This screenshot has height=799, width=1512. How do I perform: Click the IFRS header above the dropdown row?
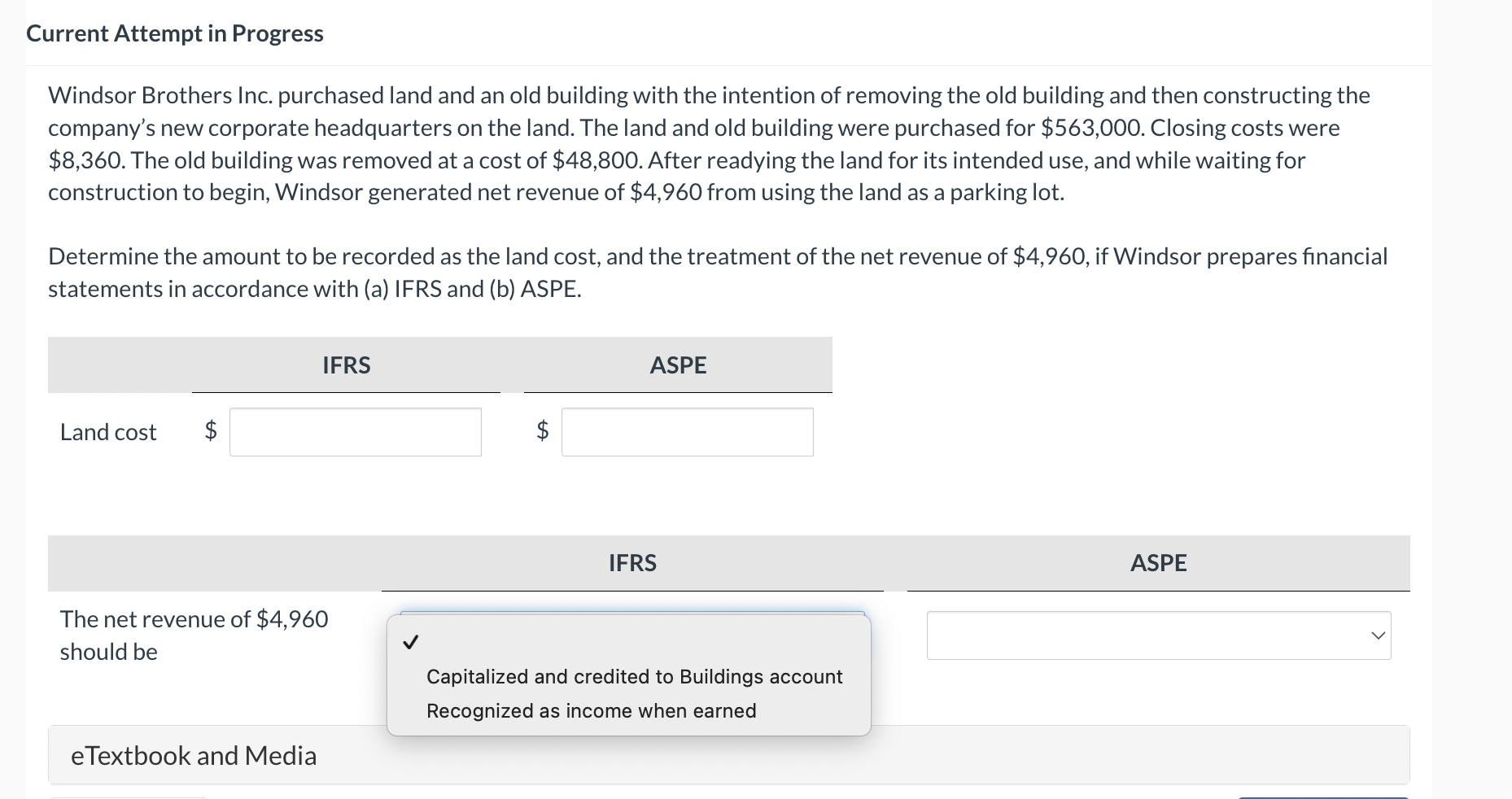click(x=632, y=562)
